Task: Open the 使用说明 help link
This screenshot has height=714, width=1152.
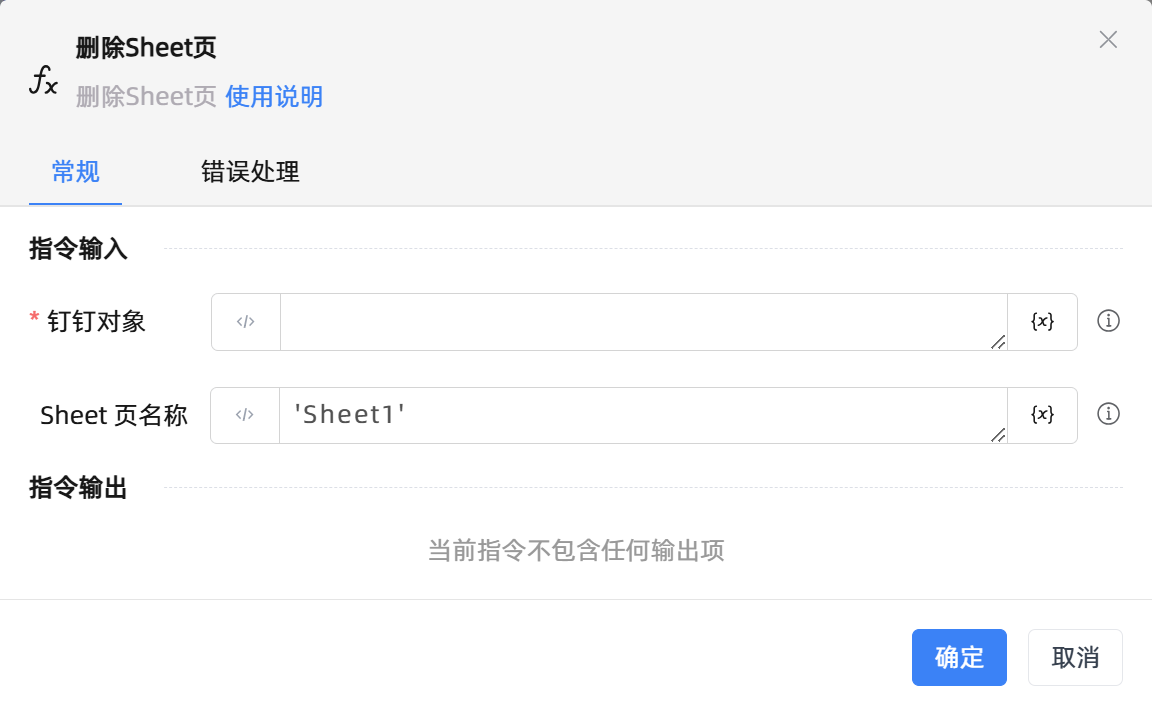Action: click(x=274, y=97)
